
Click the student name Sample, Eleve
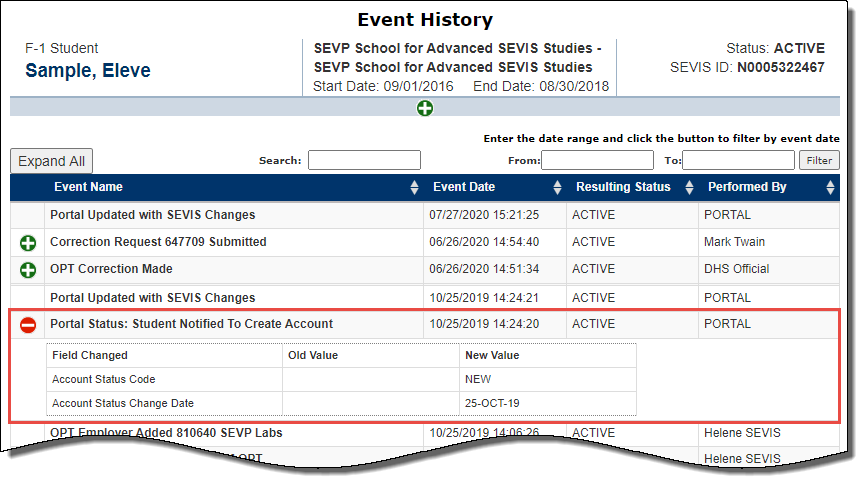[88, 70]
